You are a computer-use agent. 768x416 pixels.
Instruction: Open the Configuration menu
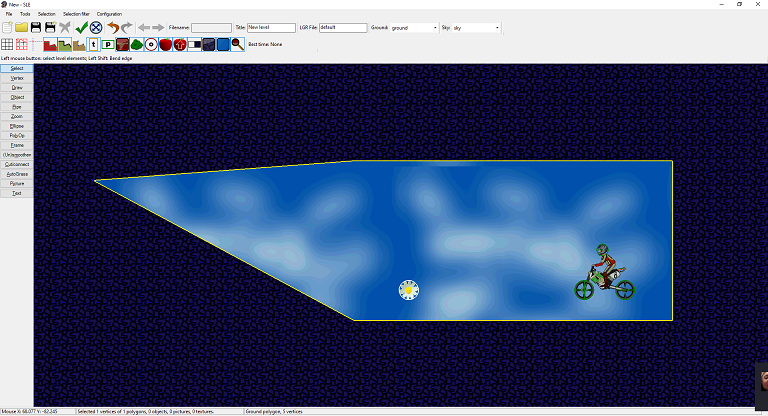click(x=109, y=14)
